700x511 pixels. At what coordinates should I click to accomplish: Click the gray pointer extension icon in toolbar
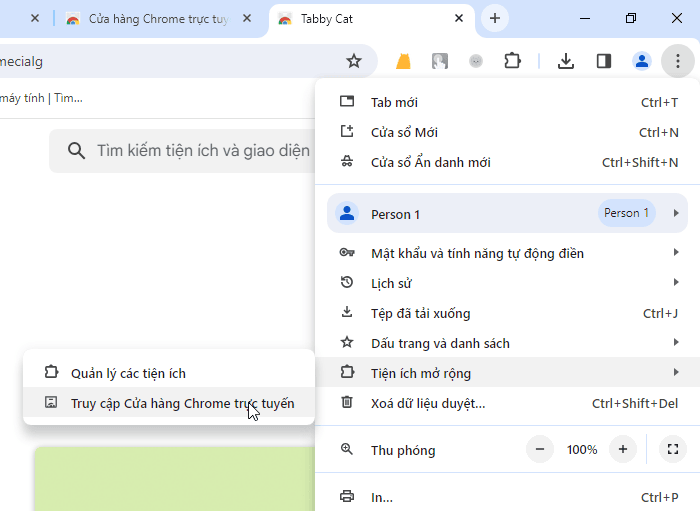[440, 61]
